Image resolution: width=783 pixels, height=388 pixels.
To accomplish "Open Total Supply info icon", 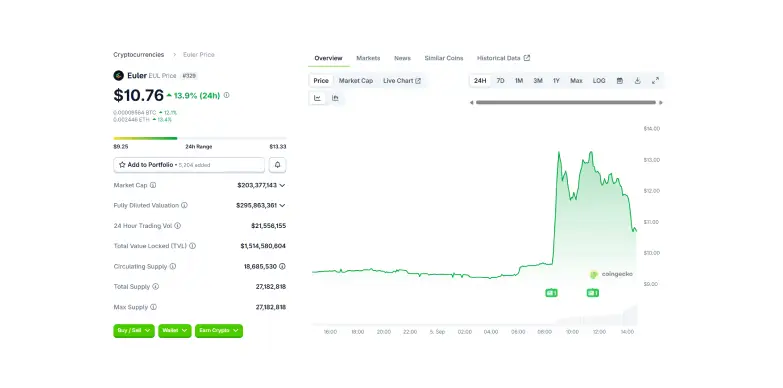I will pyautogui.click(x=155, y=287).
